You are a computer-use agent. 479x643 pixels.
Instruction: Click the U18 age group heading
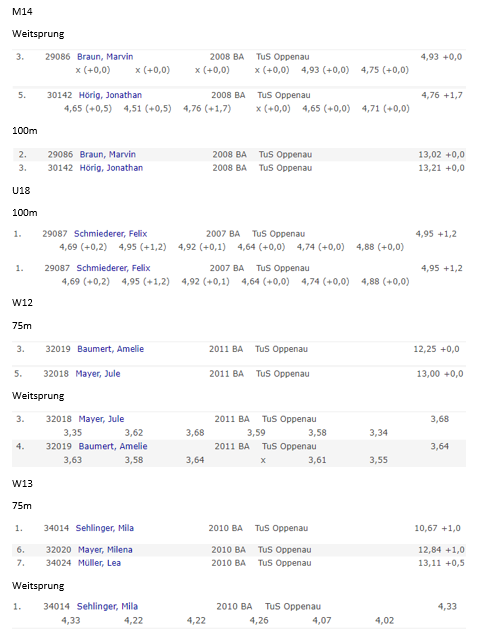click(21, 190)
